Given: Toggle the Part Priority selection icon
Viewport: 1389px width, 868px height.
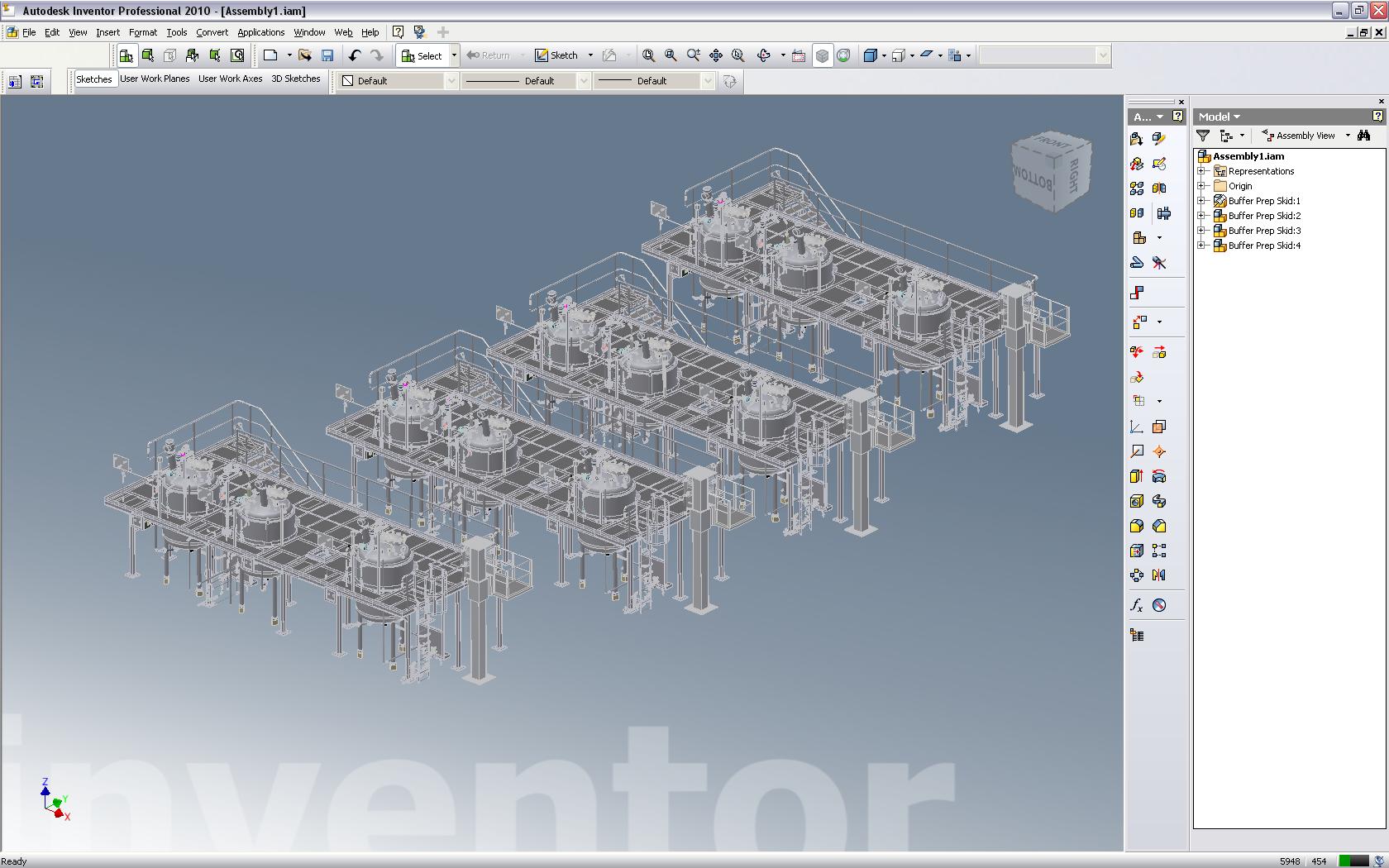Looking at the screenshot, I should point(148,55).
